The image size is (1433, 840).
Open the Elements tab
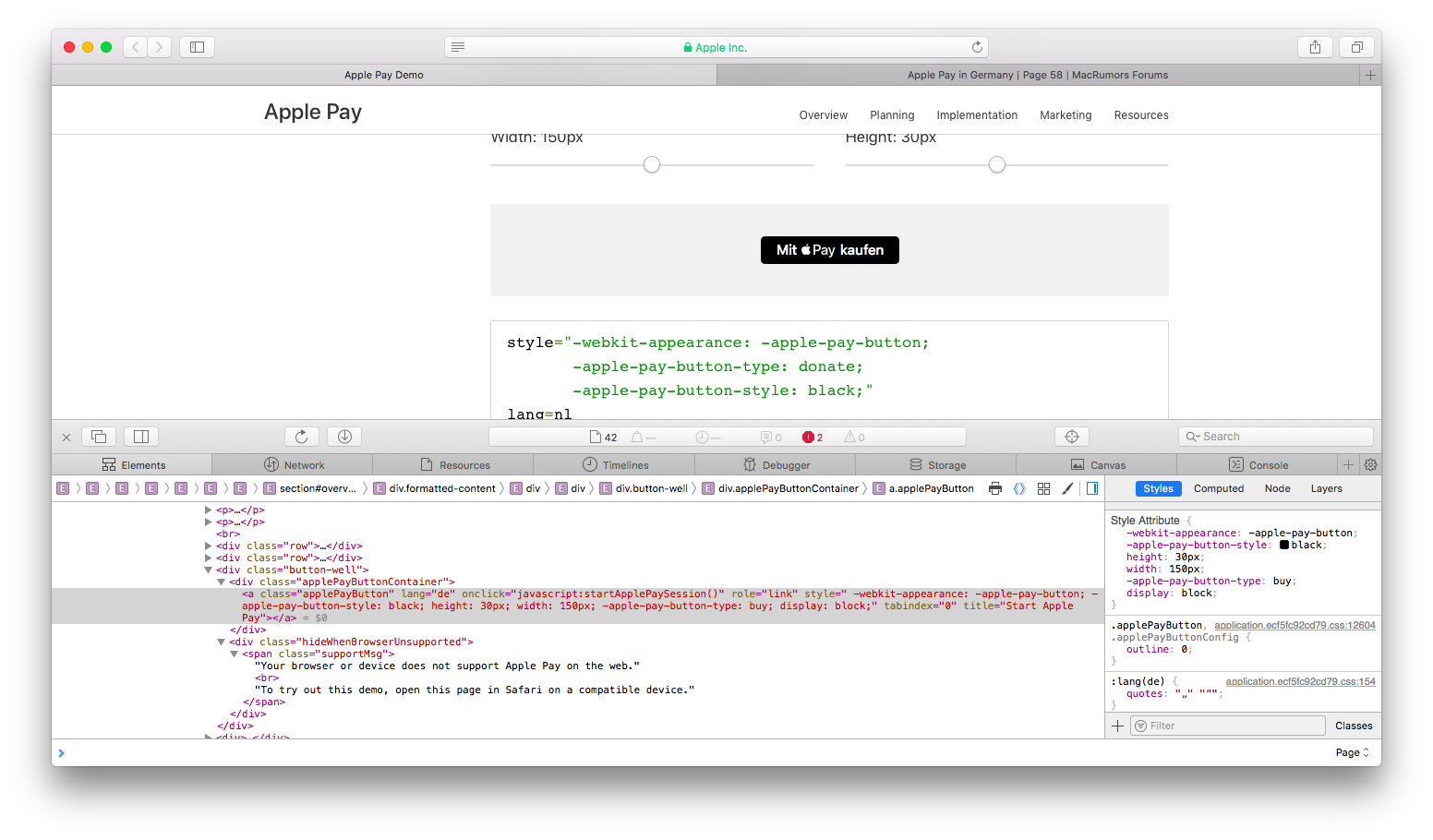(x=132, y=464)
